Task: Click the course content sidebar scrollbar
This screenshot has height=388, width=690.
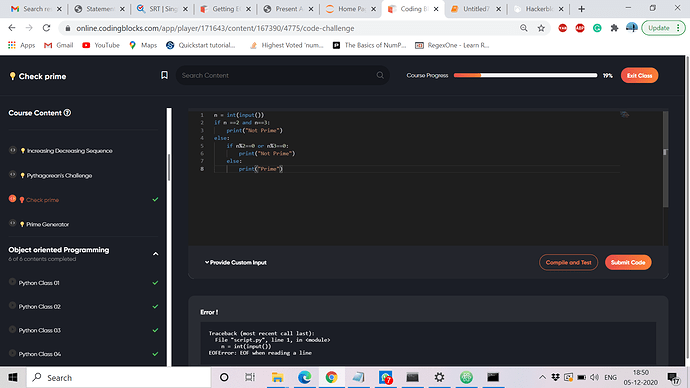Action: [169, 167]
